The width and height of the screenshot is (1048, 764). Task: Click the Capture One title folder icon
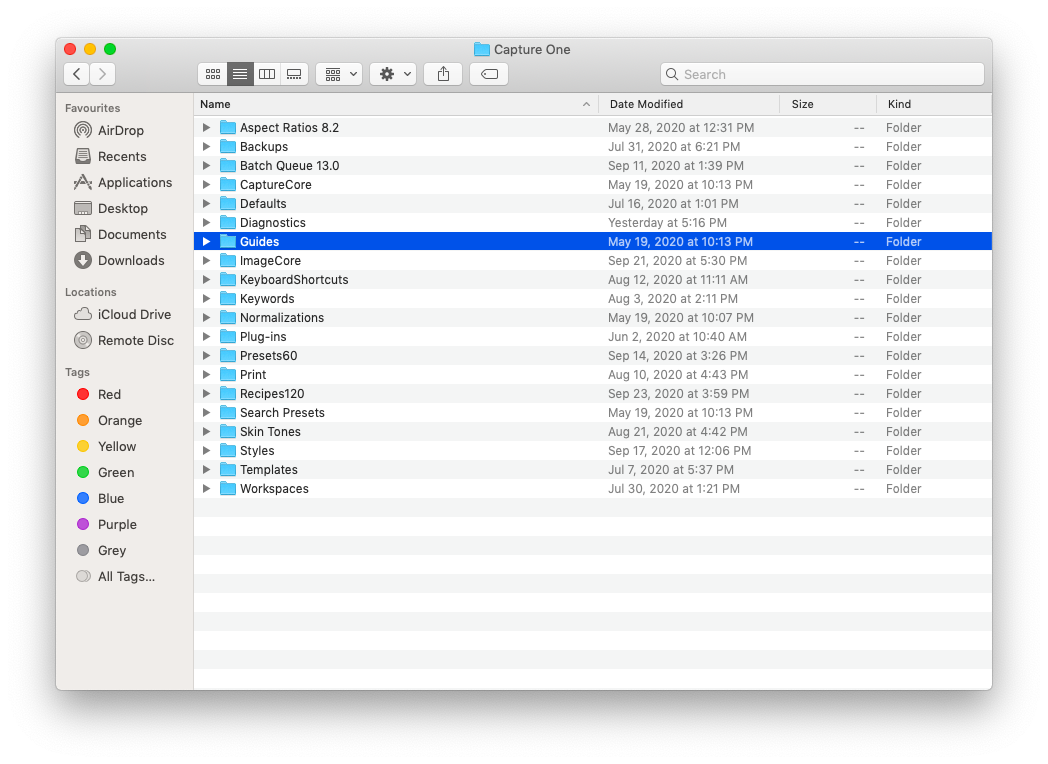481,49
